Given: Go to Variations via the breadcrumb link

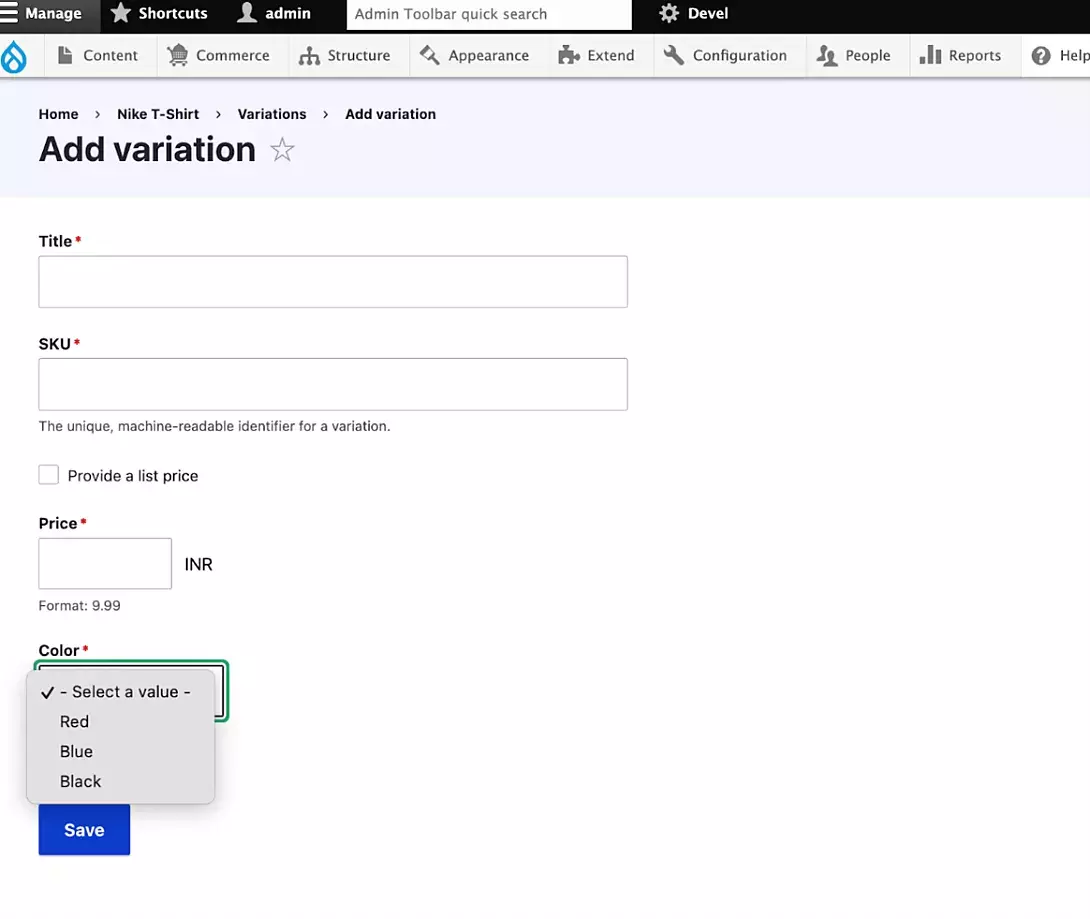Looking at the screenshot, I should point(271,114).
